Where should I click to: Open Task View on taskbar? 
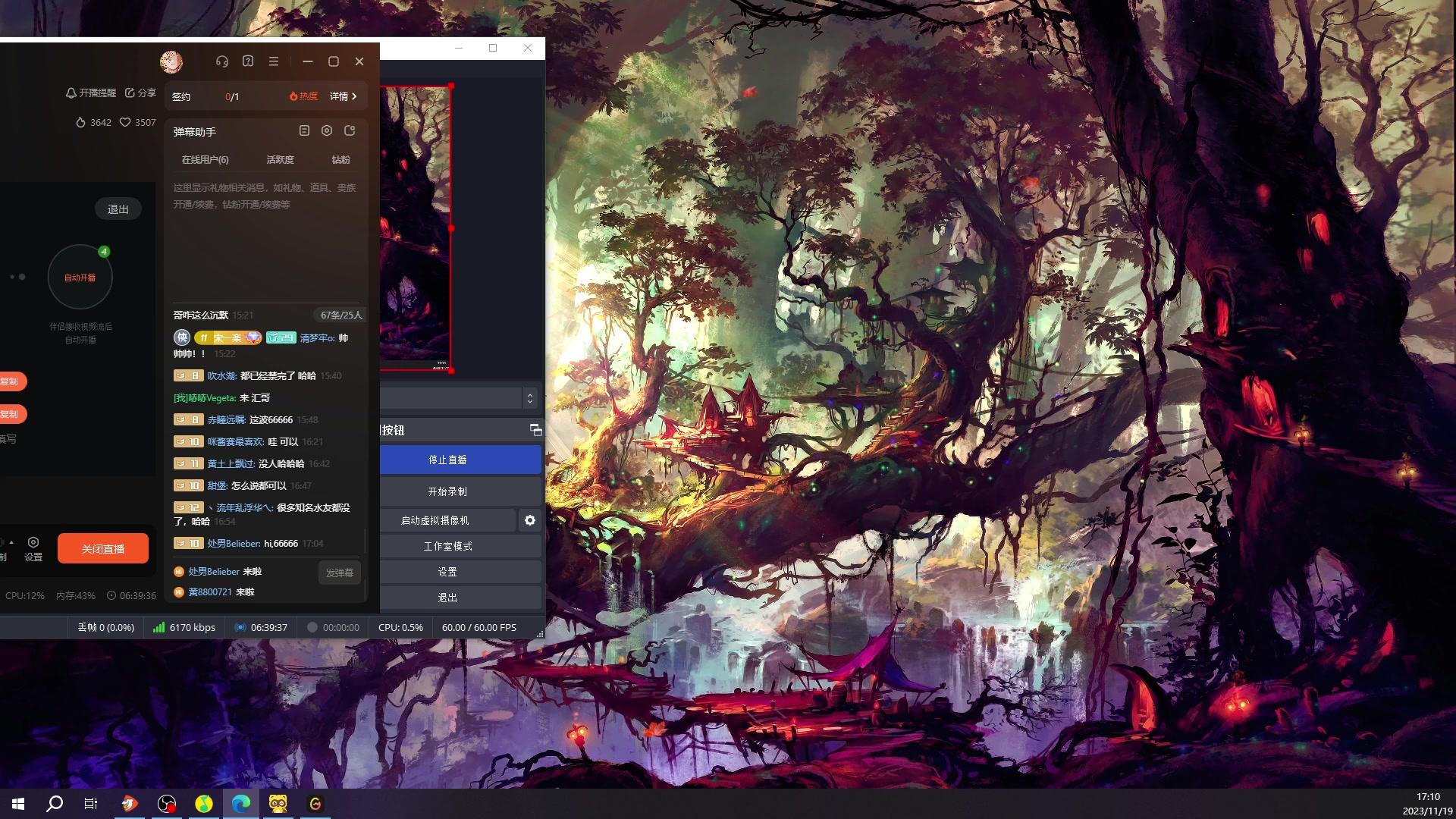[91, 804]
